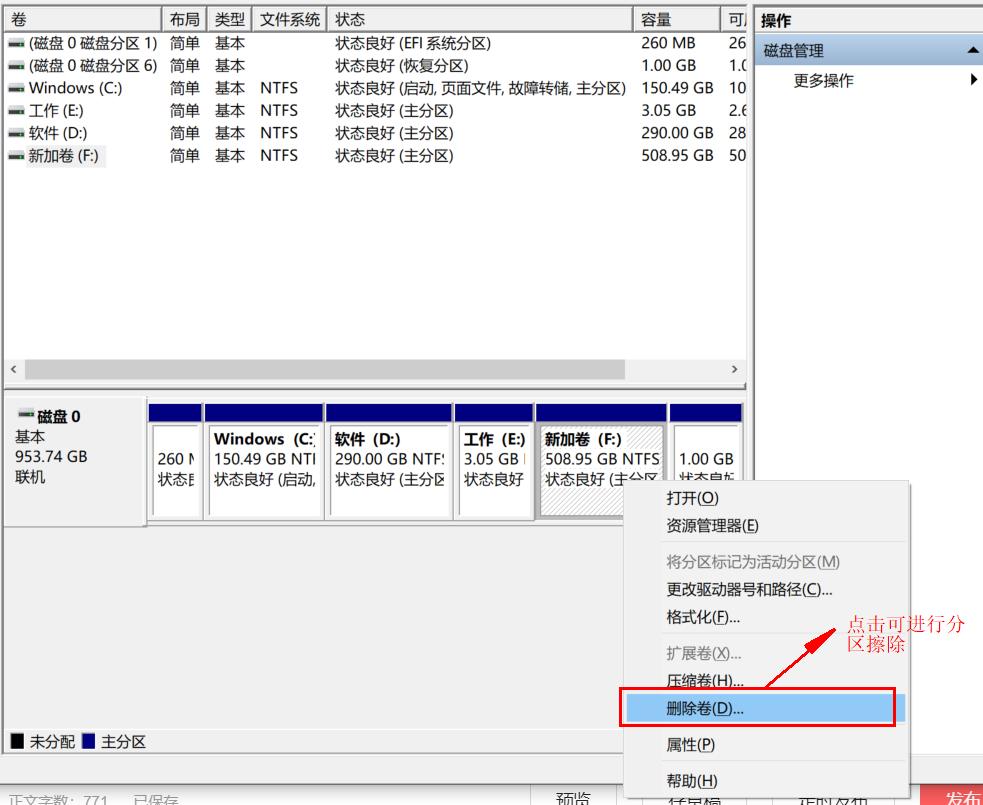
Task: Click the red 发布 button
Action: (963, 797)
